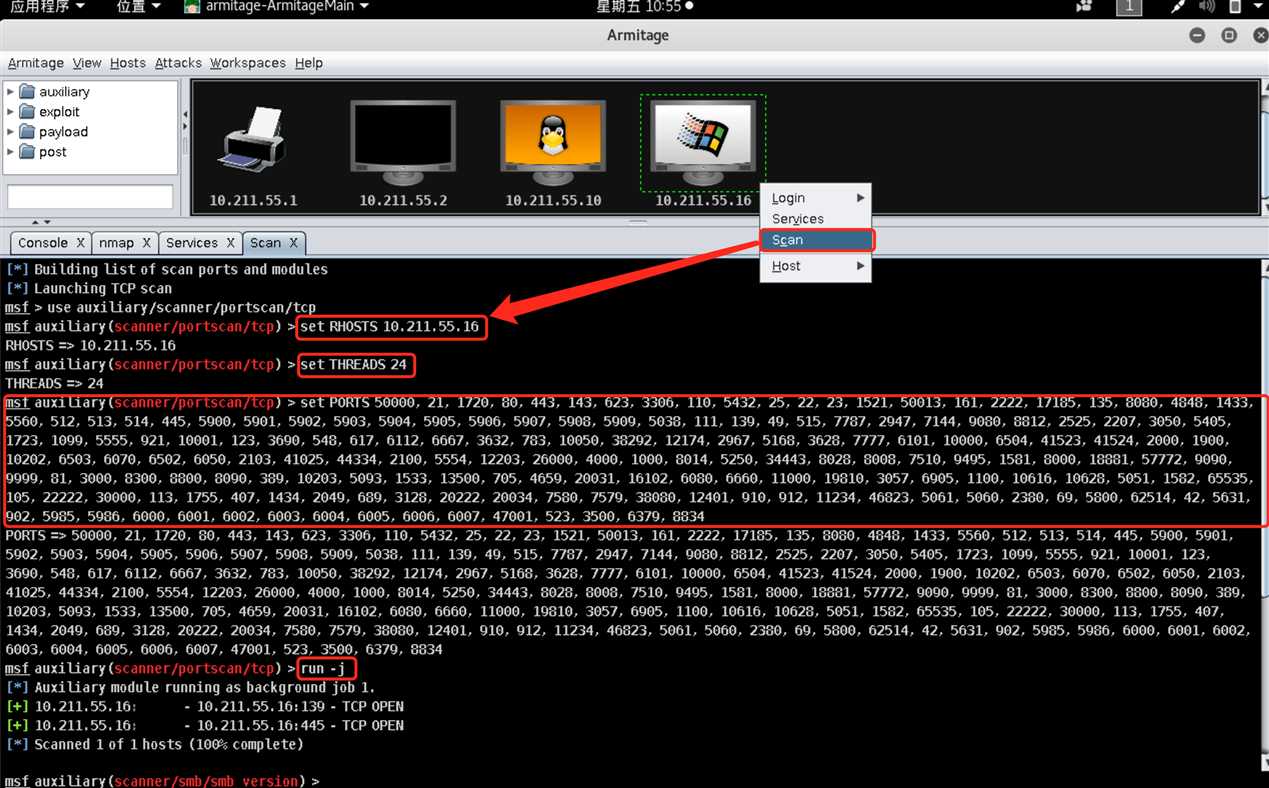Click the workspace indicator 1 in top bar
The image size is (1269, 788).
pos(1129,6)
